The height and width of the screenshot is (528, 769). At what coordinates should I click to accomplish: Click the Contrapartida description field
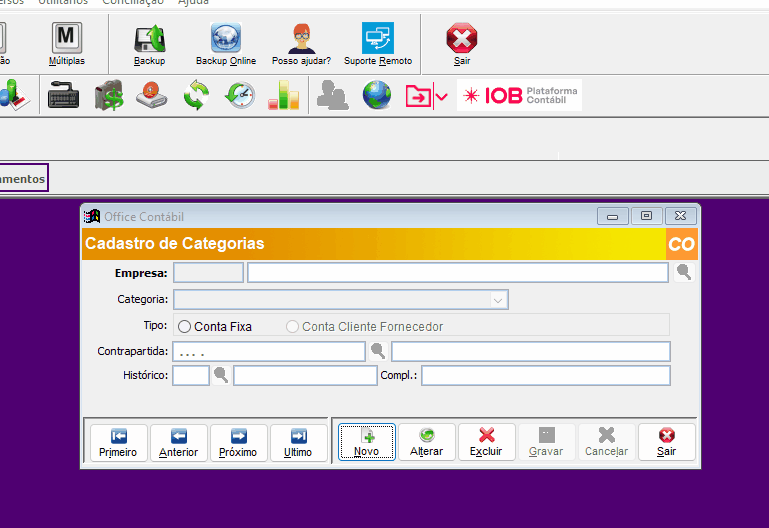531,352
